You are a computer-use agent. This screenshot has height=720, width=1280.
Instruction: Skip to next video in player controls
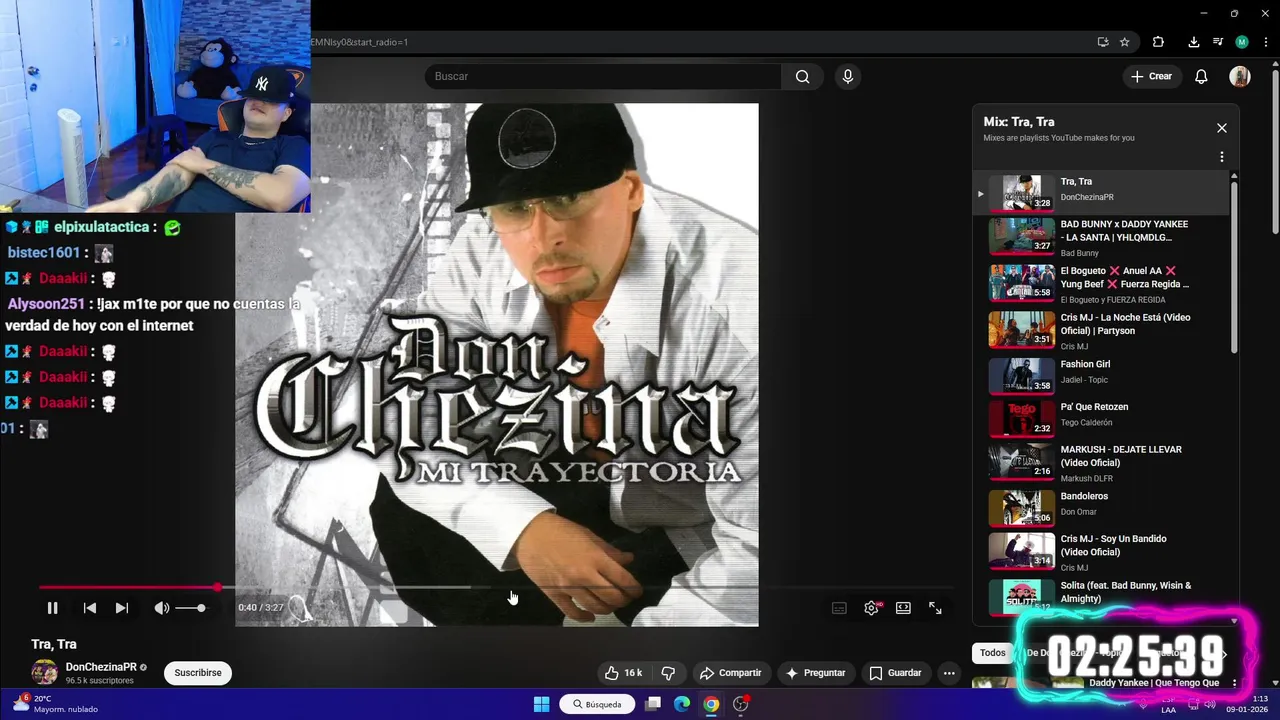[122, 608]
